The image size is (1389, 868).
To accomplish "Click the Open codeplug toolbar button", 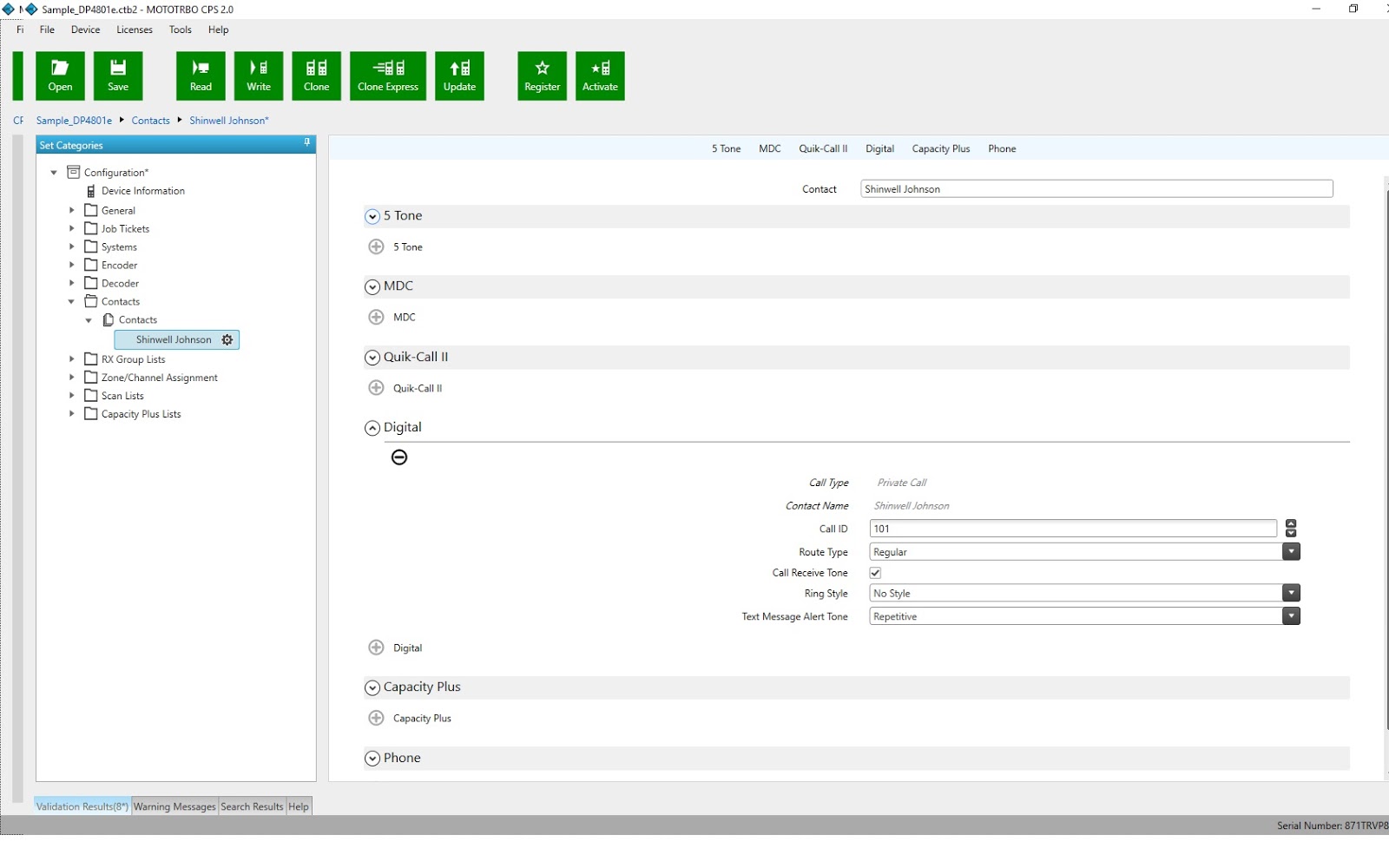I will click(60, 76).
